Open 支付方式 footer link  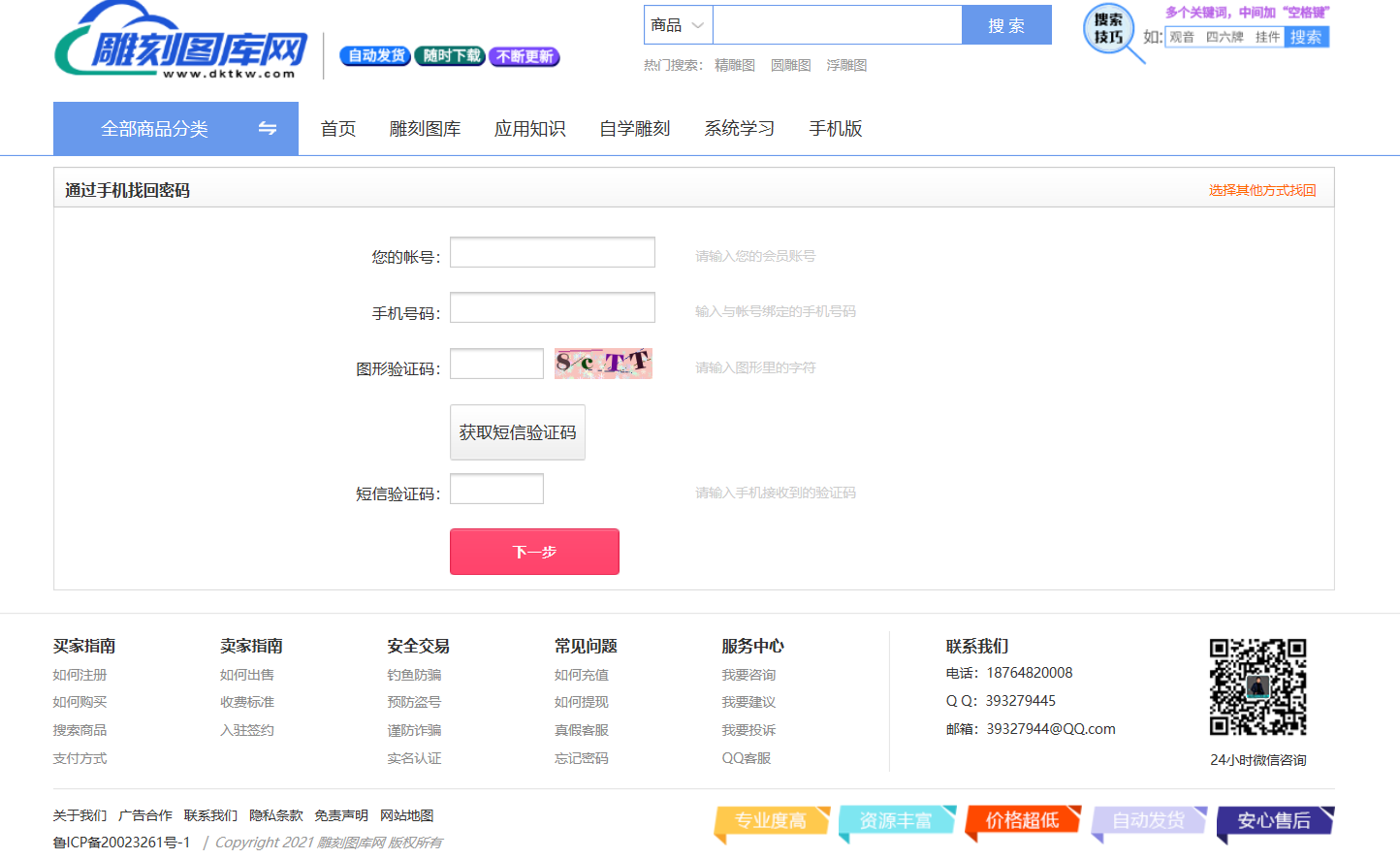tap(80, 758)
